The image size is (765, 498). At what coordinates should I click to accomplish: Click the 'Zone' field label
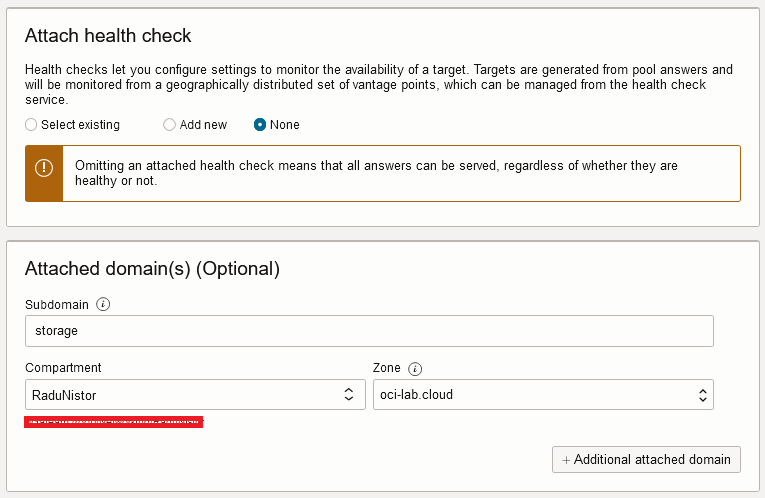[x=386, y=368]
